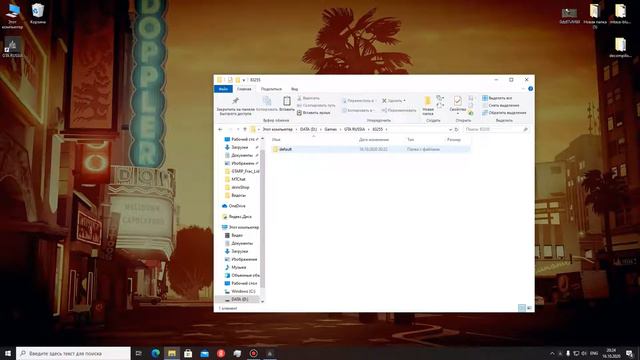Sort by the Имя (Name) column header

[276, 140]
